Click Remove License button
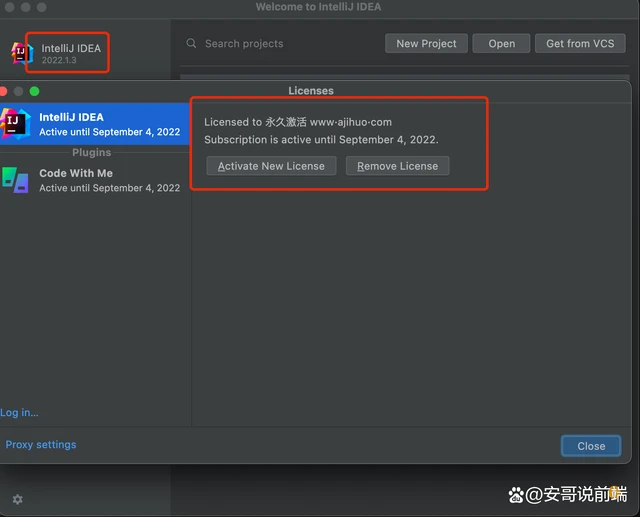 [x=397, y=166]
